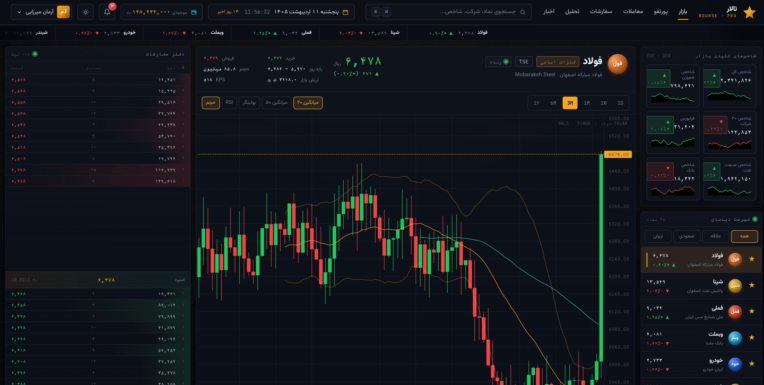The width and height of the screenshot is (764, 385).
Task: Click the زنده live badge
Action: click(x=498, y=61)
